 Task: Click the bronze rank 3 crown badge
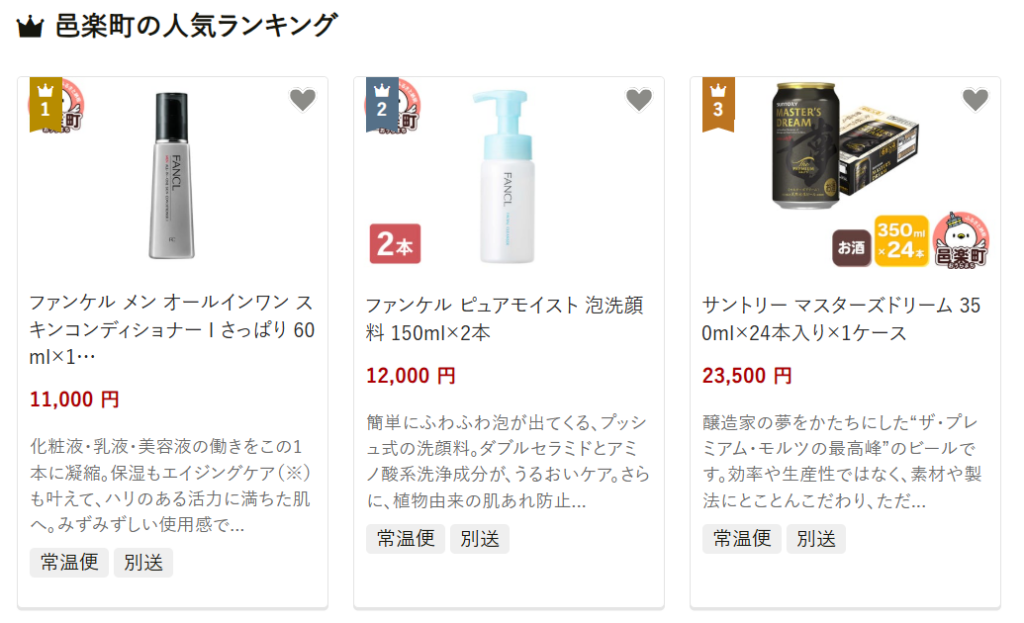(718, 104)
